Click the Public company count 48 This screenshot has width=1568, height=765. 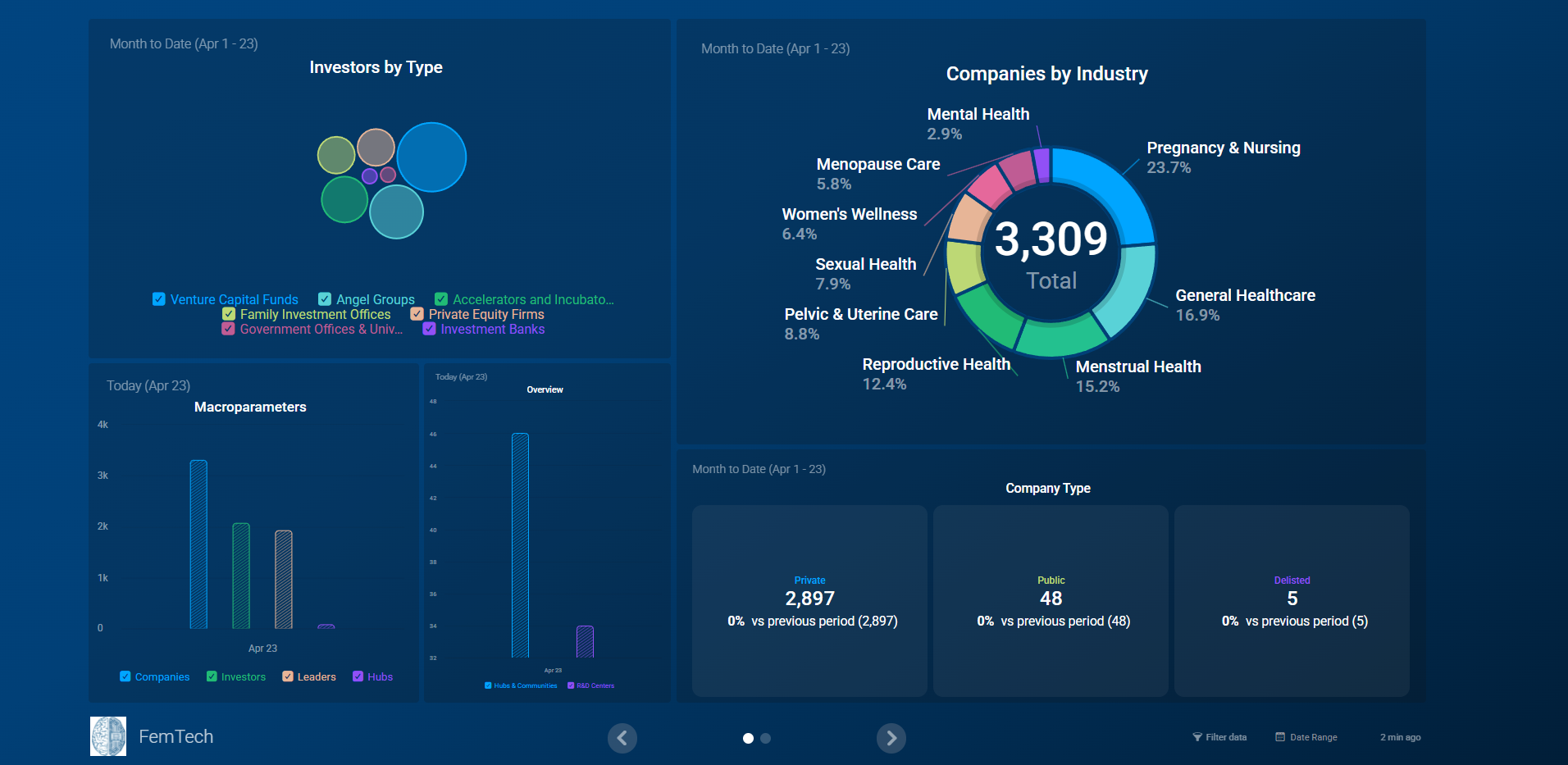(x=1051, y=599)
